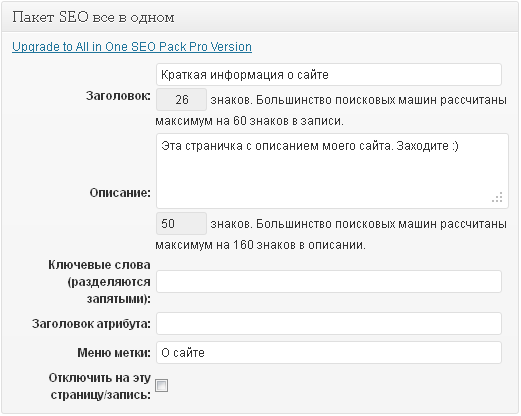Viewport: 521px width, 416px height.
Task: Select the title character counter showing 26
Action: click(x=181, y=99)
